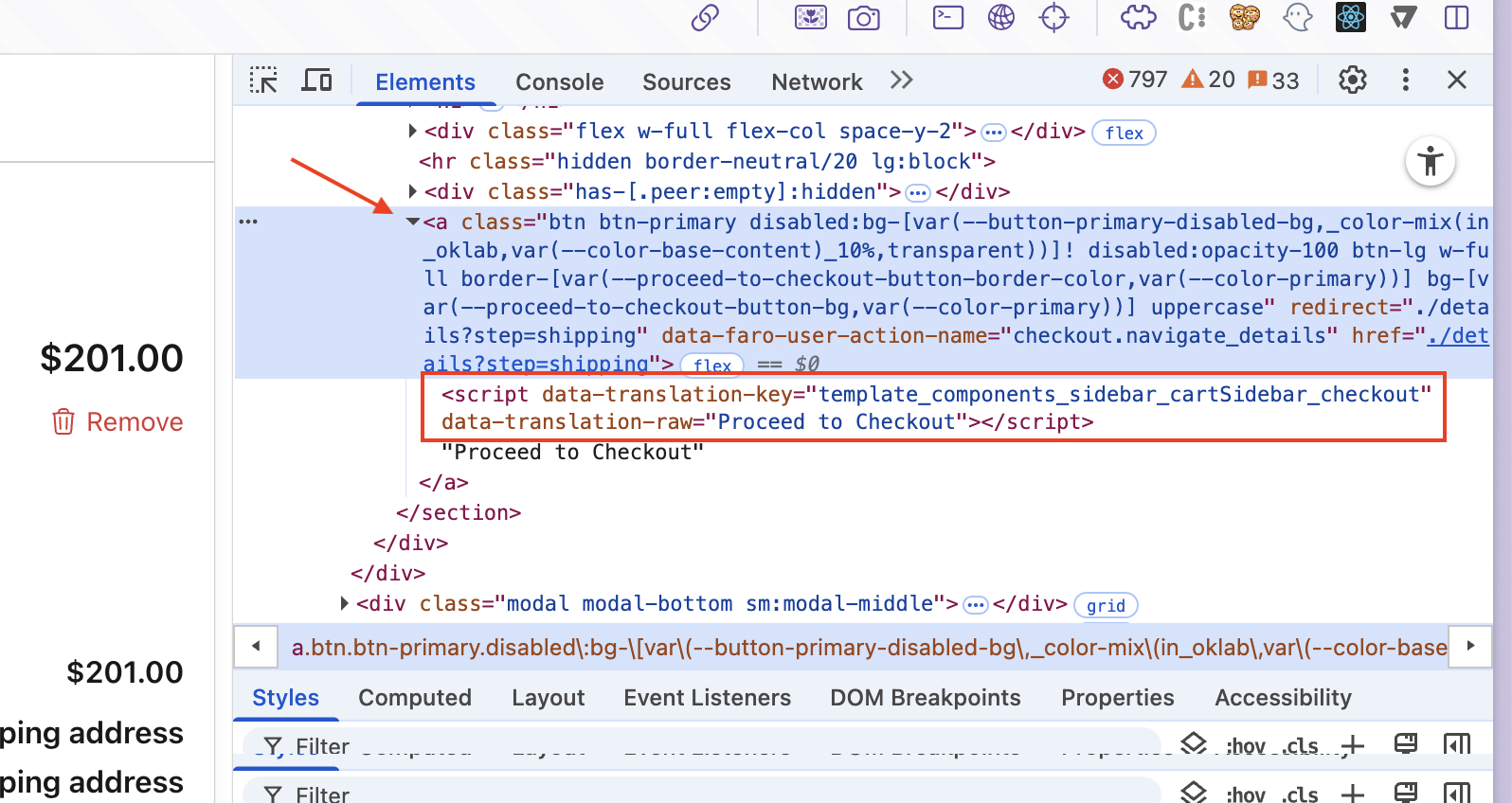1512x803 pixels.
Task: Click the flower picture icon in browser toolbar
Action: click(x=811, y=18)
